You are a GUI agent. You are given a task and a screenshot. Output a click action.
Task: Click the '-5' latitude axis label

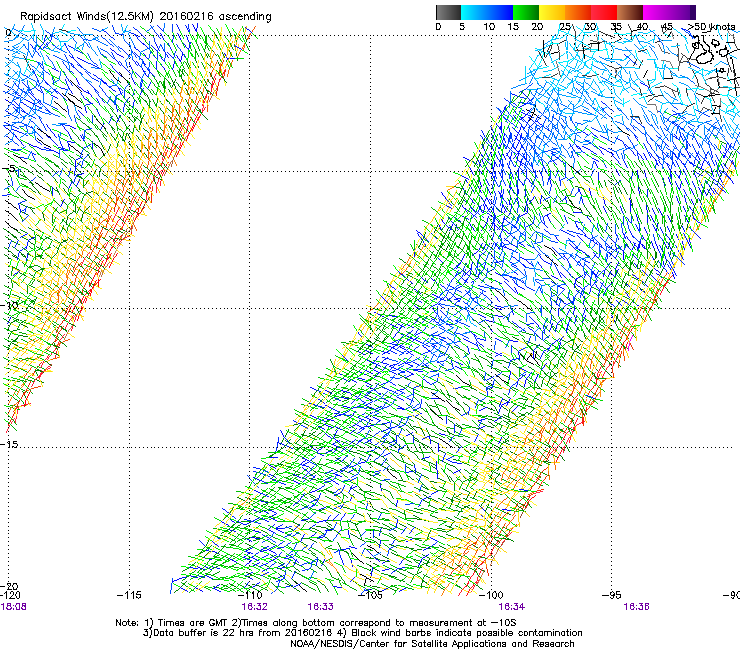click(8, 169)
